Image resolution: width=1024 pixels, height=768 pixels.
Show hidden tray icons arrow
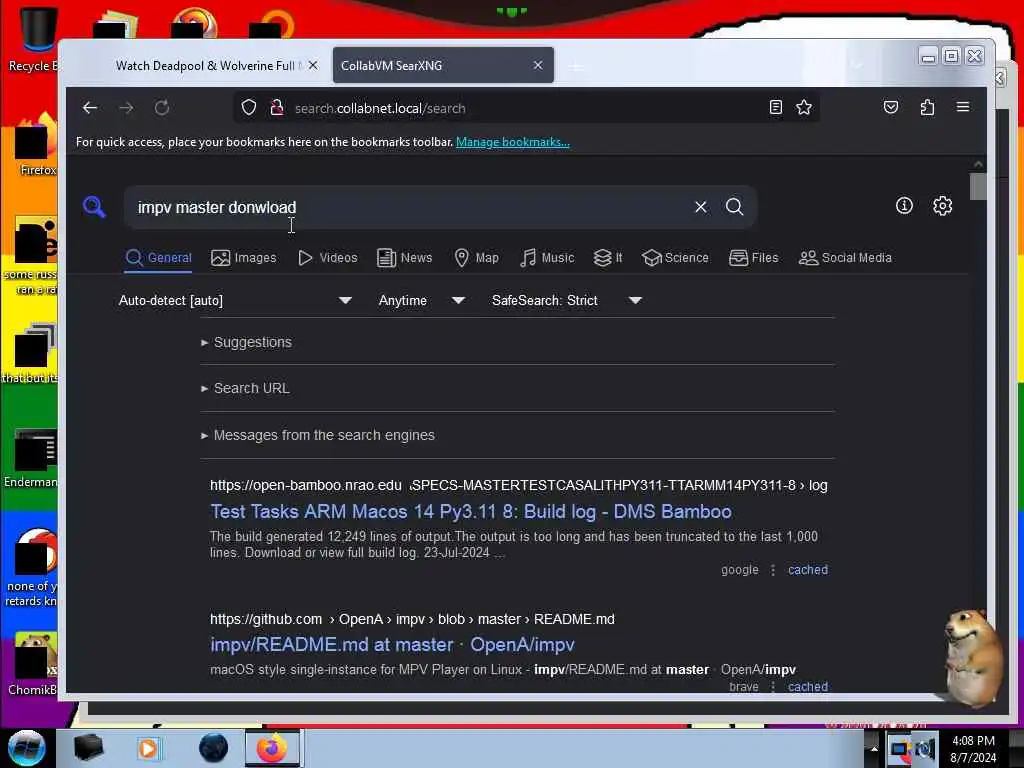coord(874,749)
